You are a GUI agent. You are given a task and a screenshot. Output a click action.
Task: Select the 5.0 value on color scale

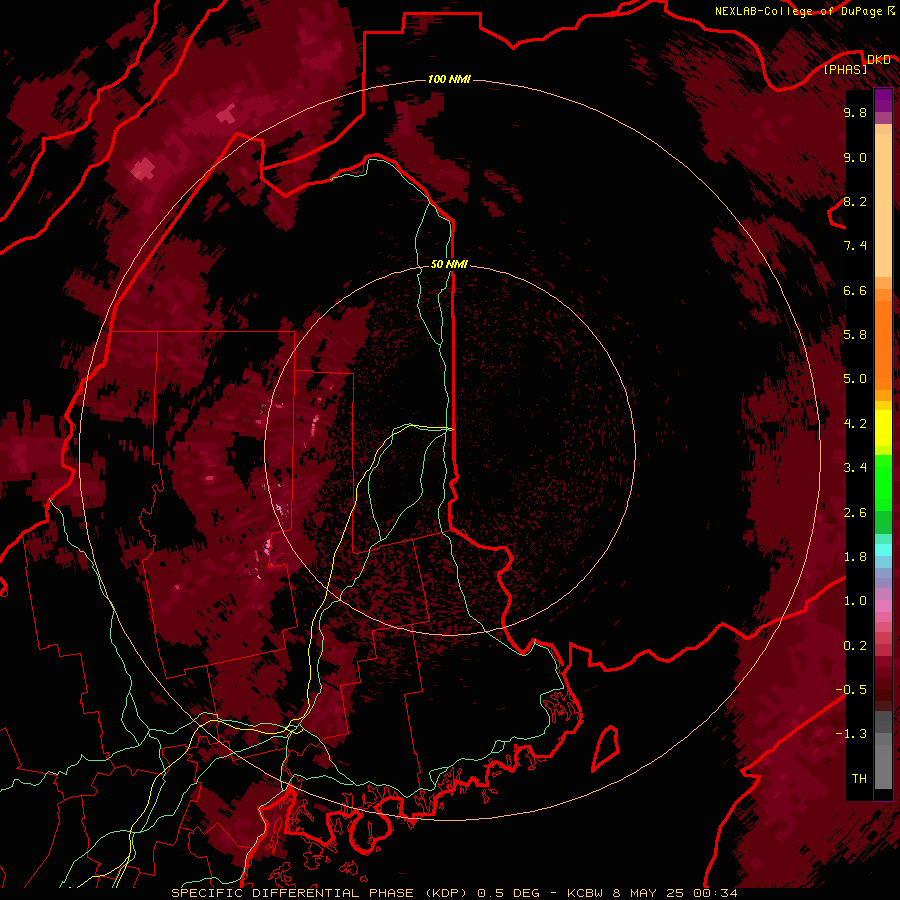tap(855, 379)
